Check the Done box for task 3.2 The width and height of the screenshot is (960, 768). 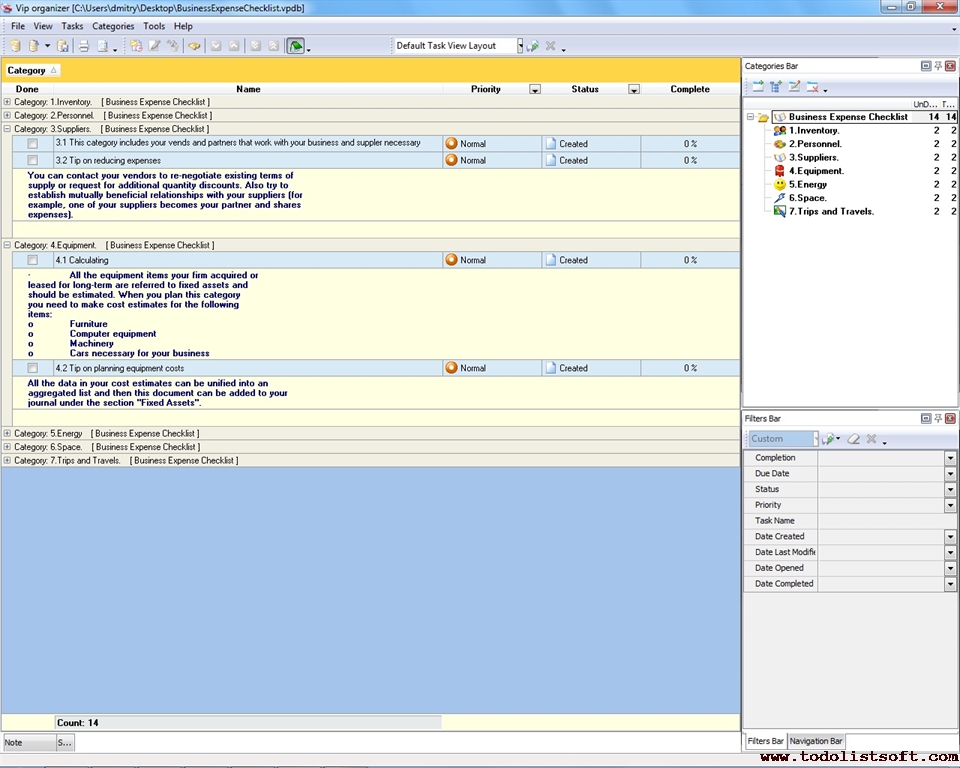coord(33,160)
